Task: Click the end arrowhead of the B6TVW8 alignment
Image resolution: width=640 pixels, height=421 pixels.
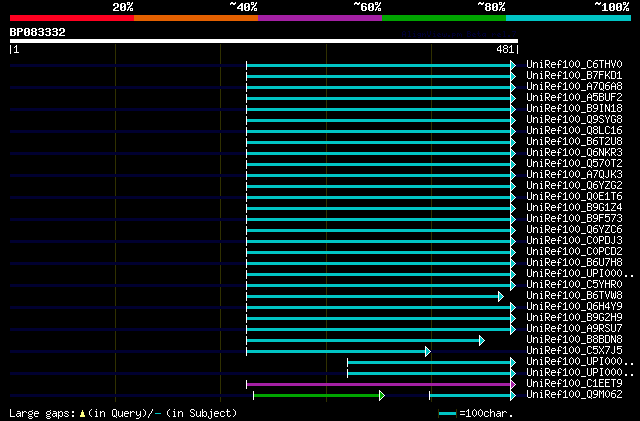Action: pyautogui.click(x=501, y=296)
